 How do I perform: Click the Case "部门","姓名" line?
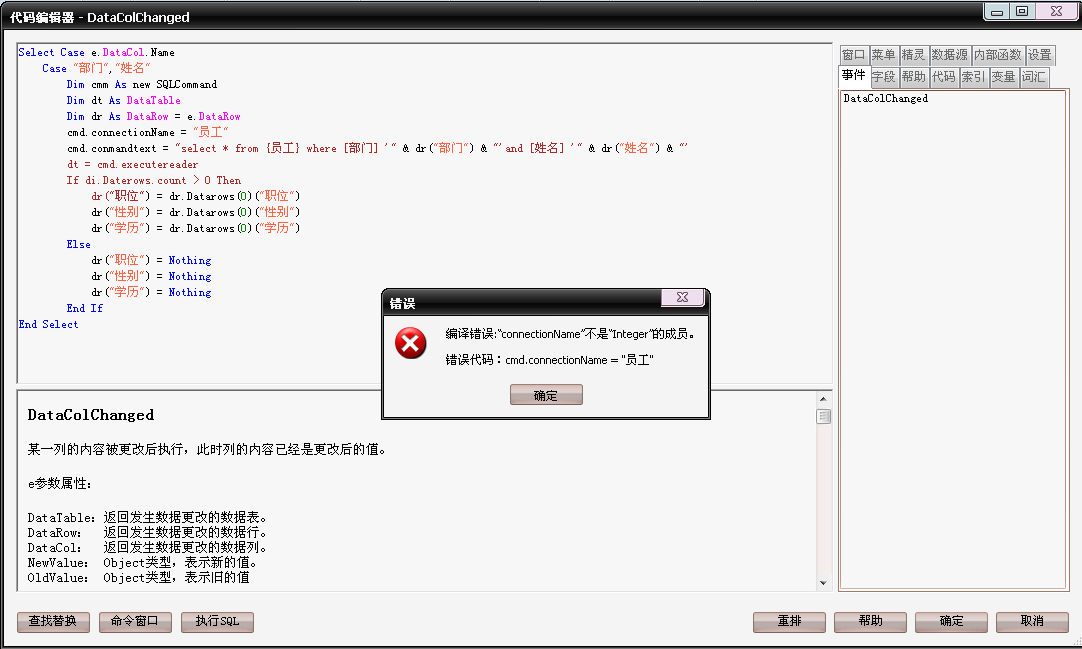click(x=96, y=68)
